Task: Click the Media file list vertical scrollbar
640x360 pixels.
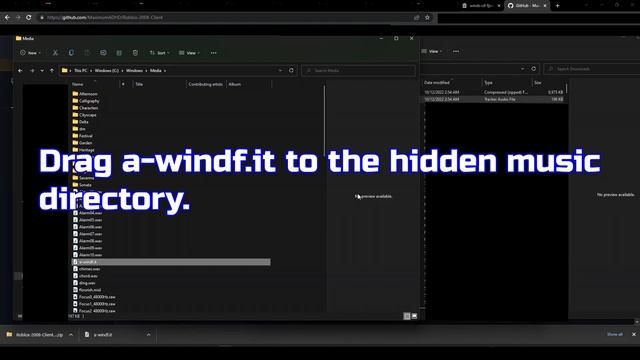Action: tap(324, 120)
